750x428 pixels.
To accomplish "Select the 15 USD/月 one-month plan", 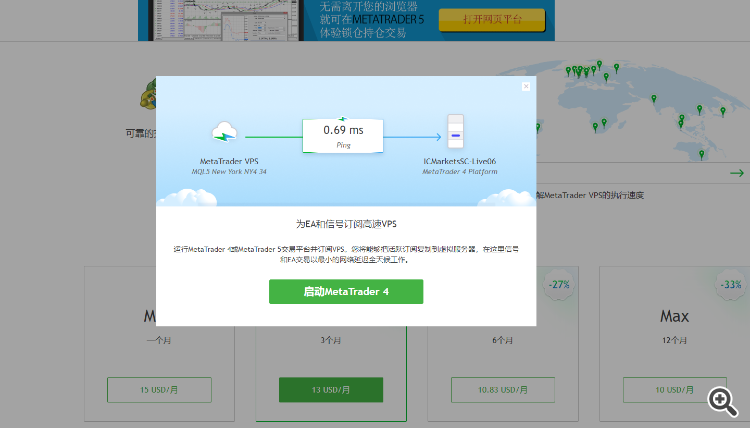I will coord(159,390).
